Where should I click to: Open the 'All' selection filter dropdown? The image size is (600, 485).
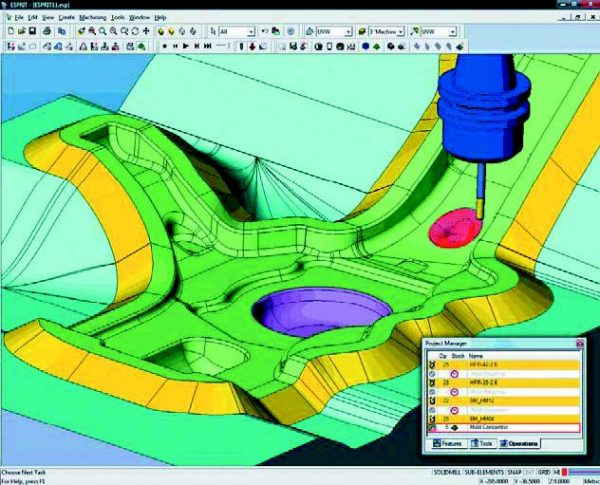point(251,32)
